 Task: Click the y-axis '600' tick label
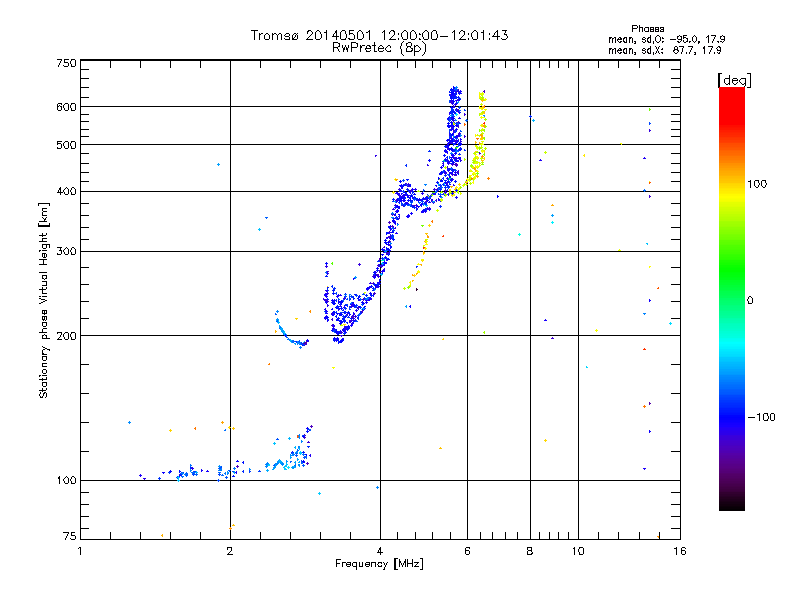(x=66, y=107)
